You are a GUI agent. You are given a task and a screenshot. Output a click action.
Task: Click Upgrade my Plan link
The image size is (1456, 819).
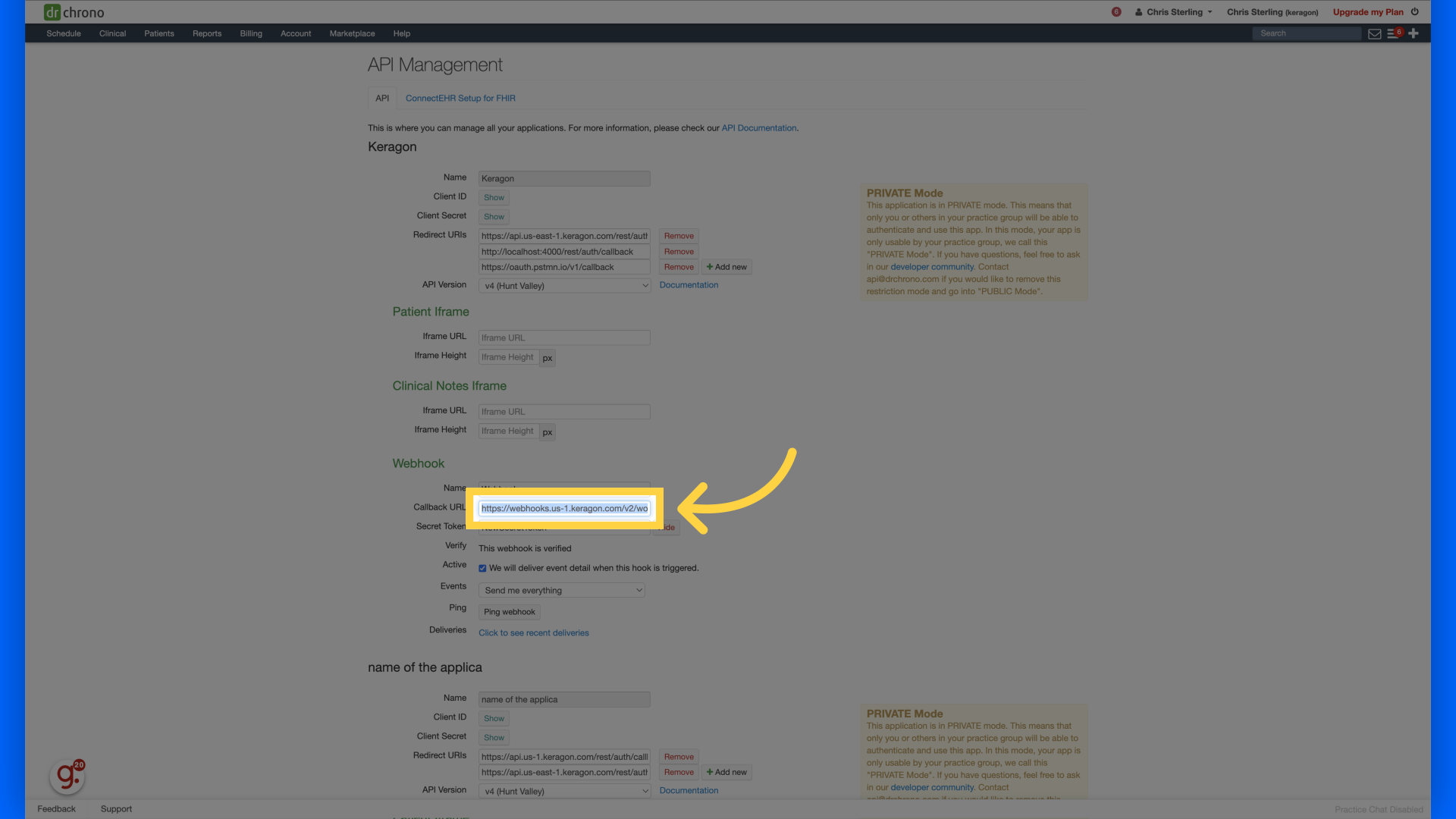click(x=1368, y=12)
